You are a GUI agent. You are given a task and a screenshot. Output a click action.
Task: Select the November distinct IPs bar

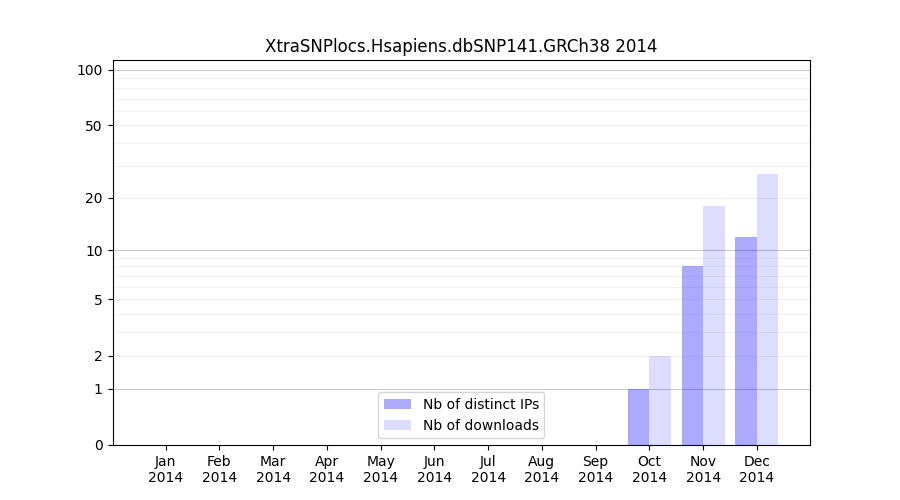692,355
